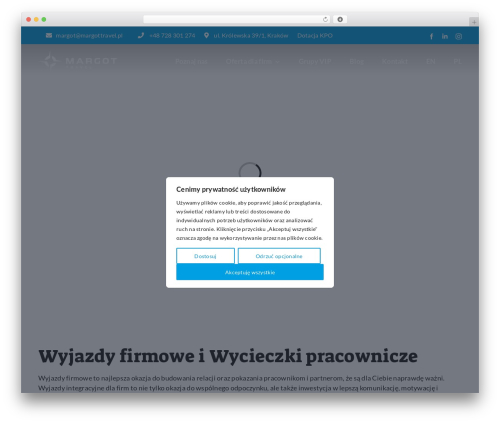Screen dimensions: 500x423
Task: Click the +48 728 301 274 phone link
Action: (x=172, y=35)
